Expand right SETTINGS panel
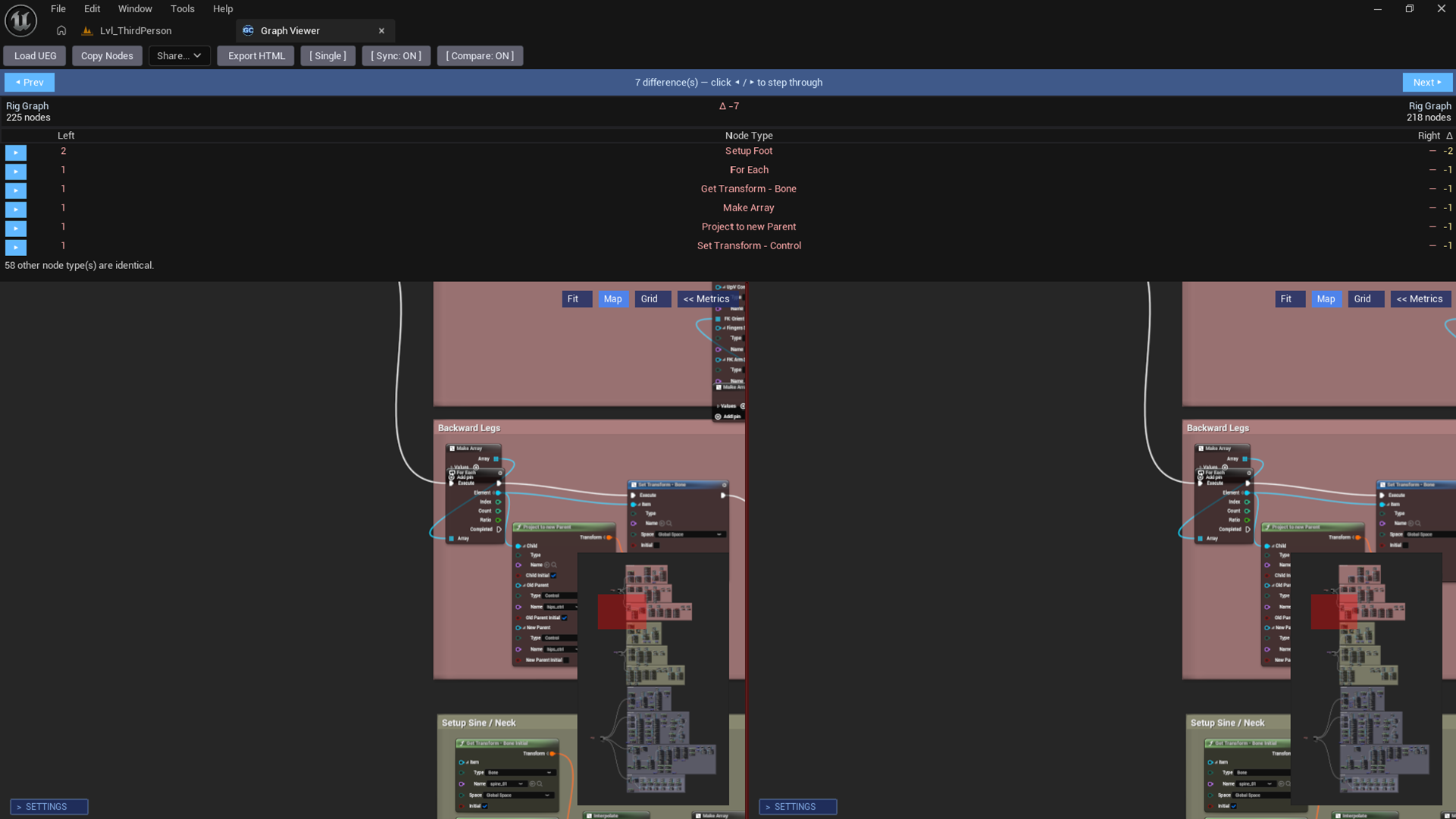1456x819 pixels. pos(798,807)
